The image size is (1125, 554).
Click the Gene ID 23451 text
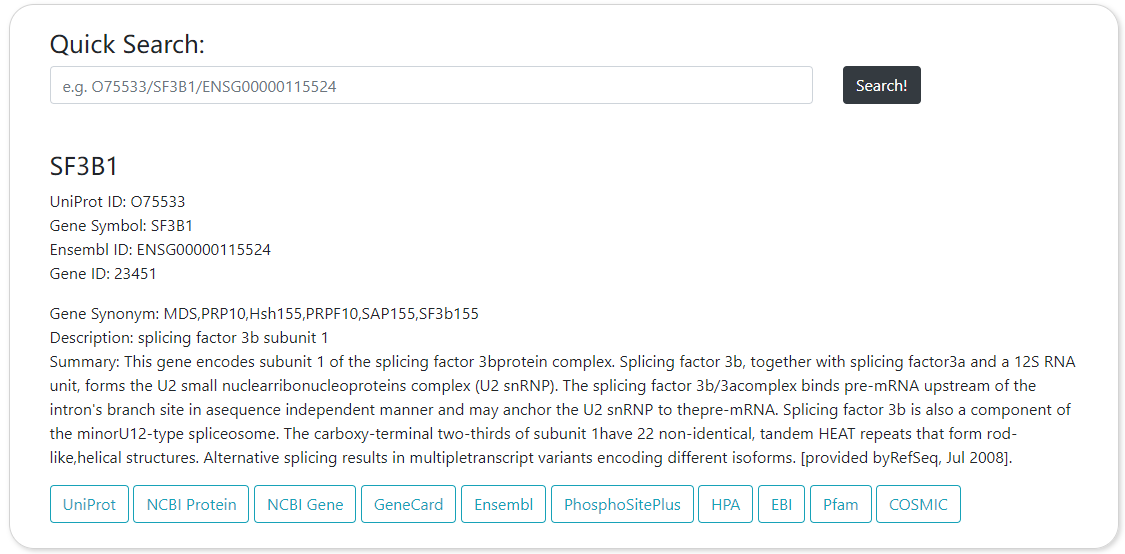pyautogui.click(x=103, y=274)
